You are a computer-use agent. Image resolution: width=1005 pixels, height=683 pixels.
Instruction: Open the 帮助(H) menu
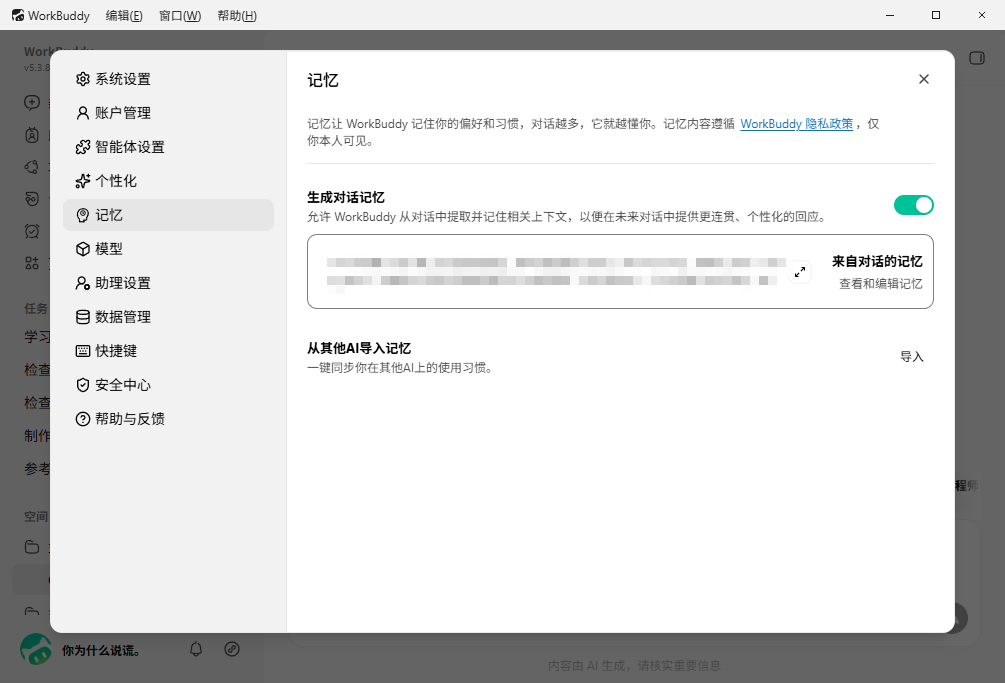point(237,15)
